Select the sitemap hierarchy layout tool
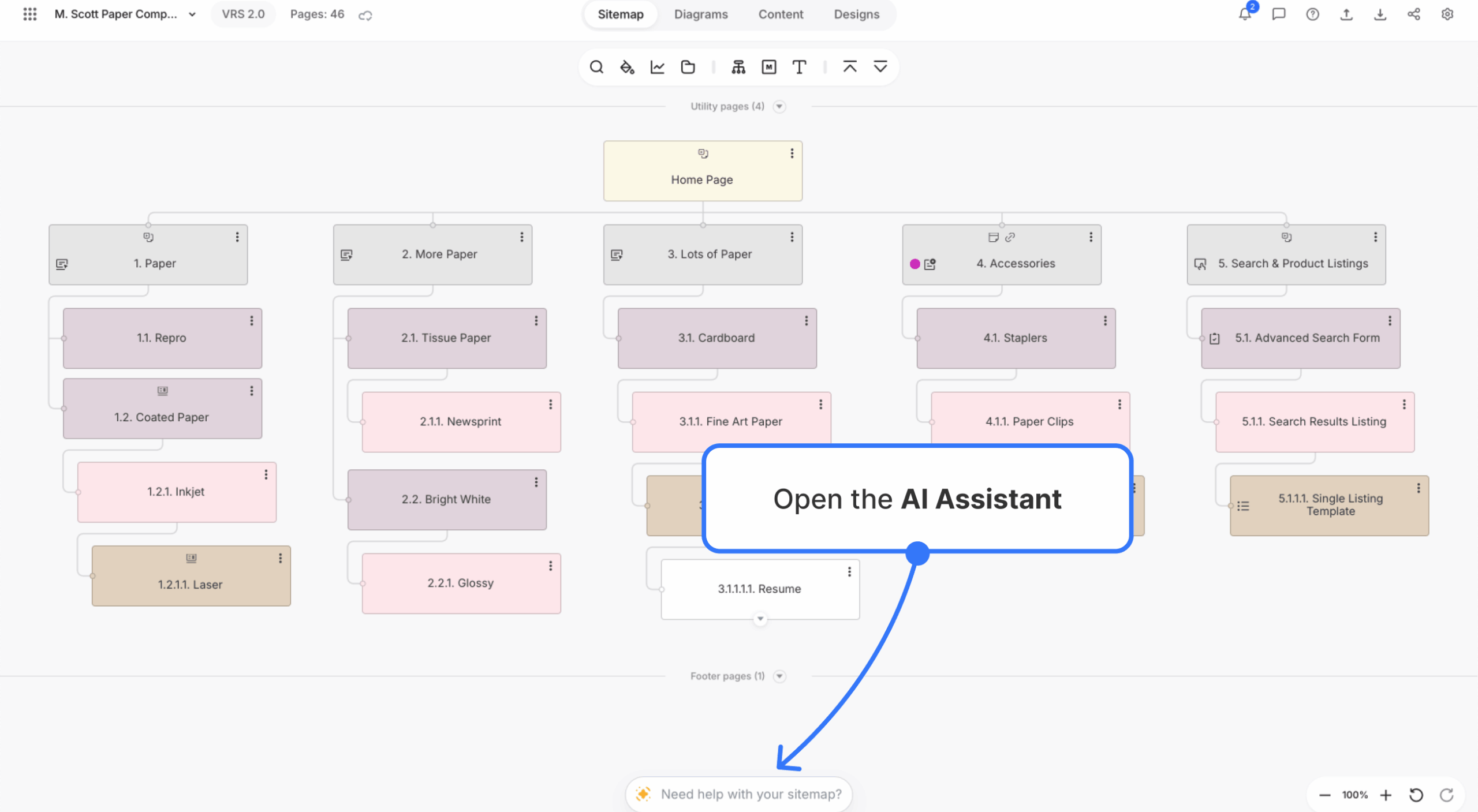Viewport: 1478px width, 812px height. 738,67
